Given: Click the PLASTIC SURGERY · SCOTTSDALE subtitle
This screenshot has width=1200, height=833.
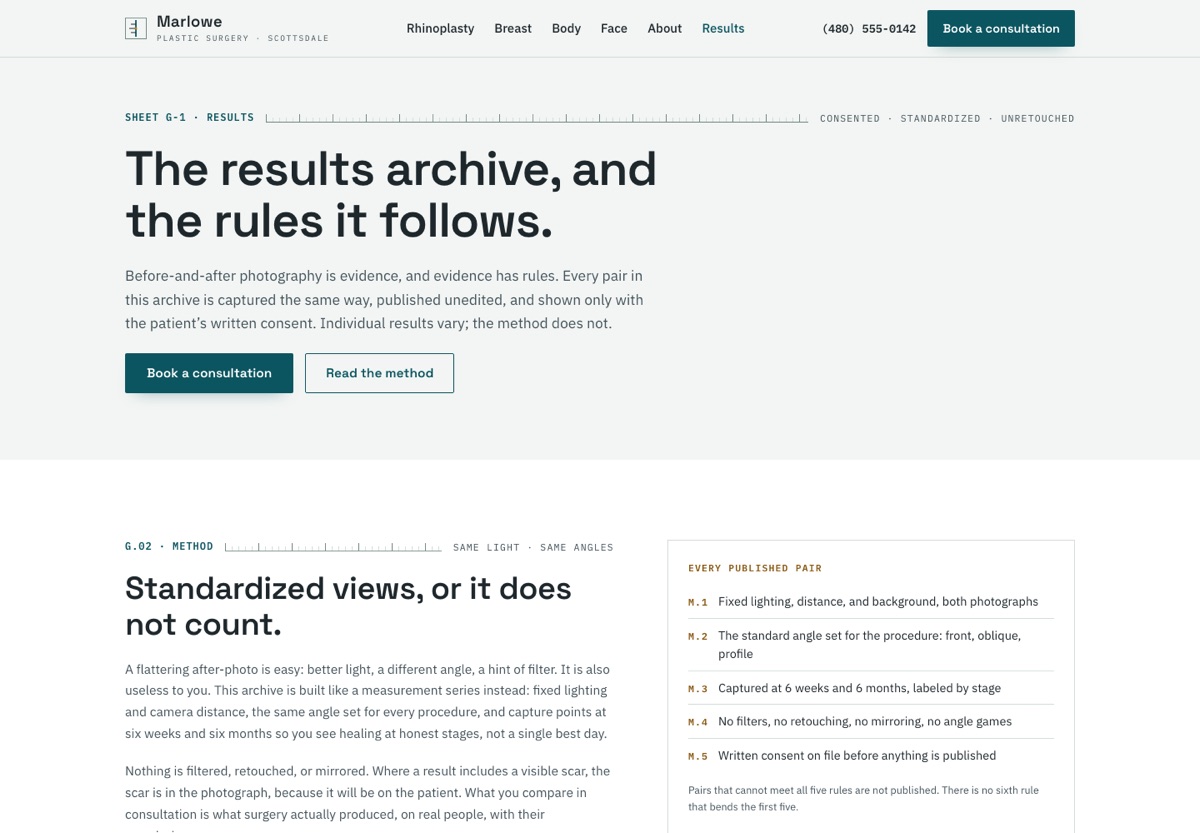Looking at the screenshot, I should click(243, 38).
